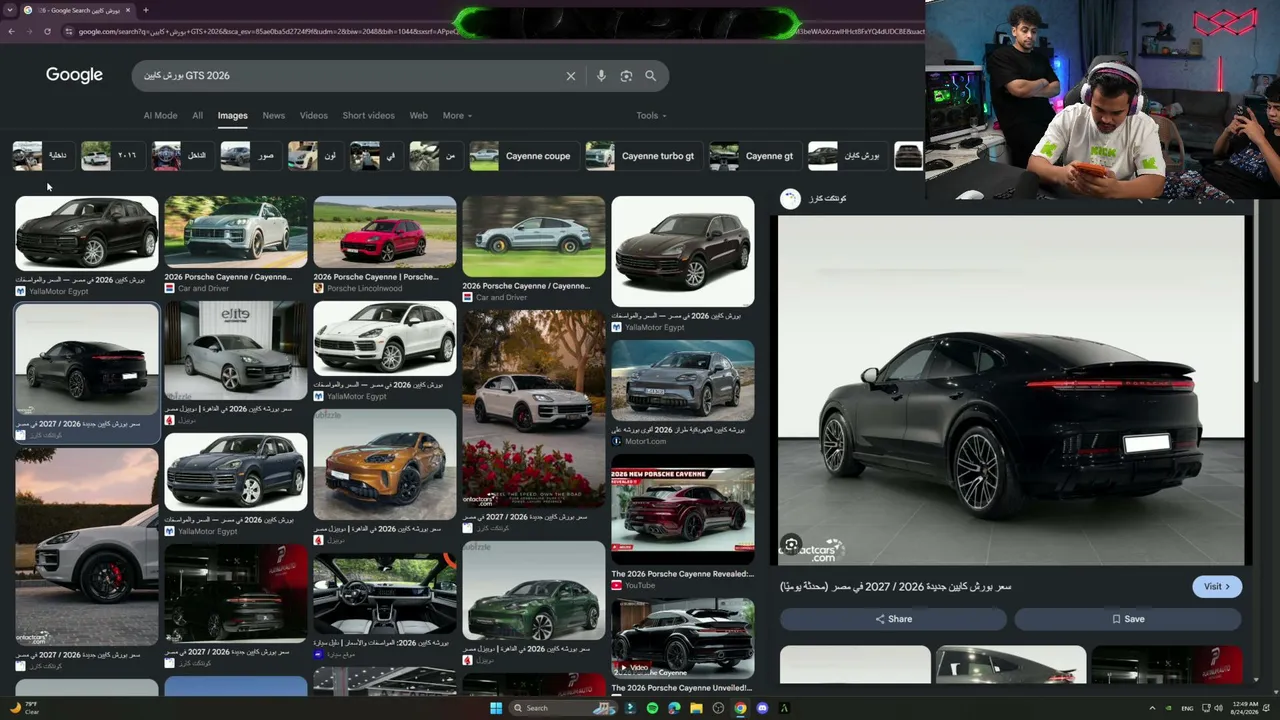Open the Cayenne interior dashboard thumbnail

(x=385, y=594)
